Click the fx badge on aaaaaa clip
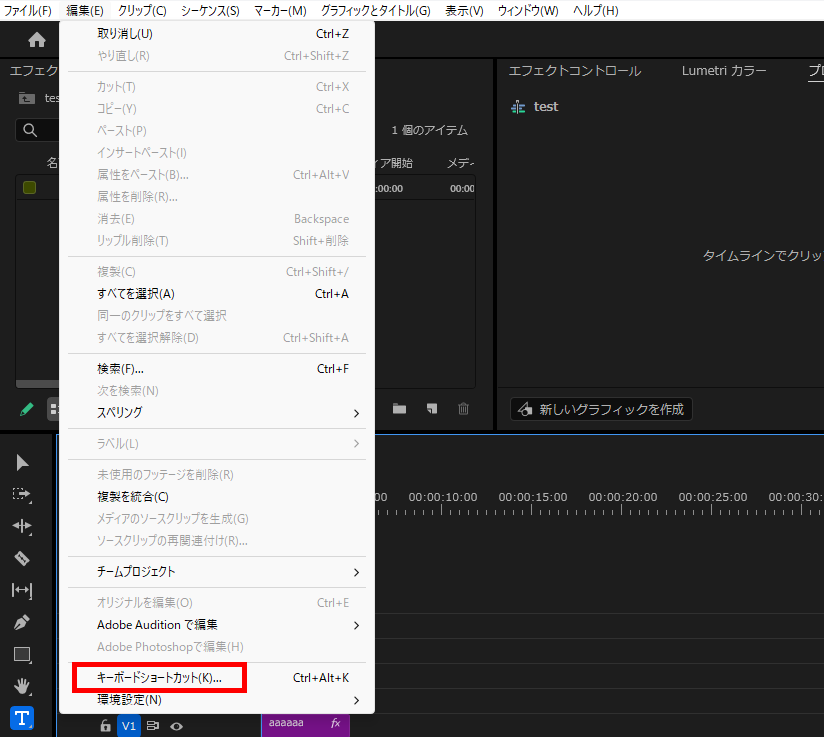The image size is (824, 737). [335, 723]
